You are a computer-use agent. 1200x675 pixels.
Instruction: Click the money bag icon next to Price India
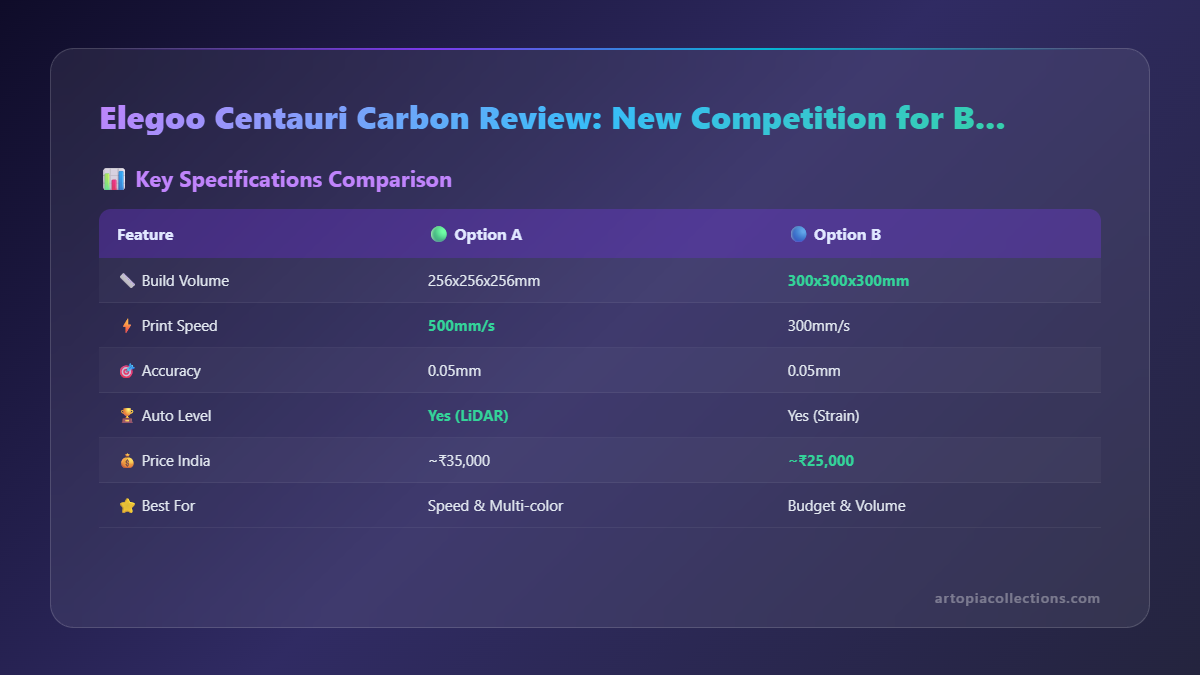coord(127,461)
